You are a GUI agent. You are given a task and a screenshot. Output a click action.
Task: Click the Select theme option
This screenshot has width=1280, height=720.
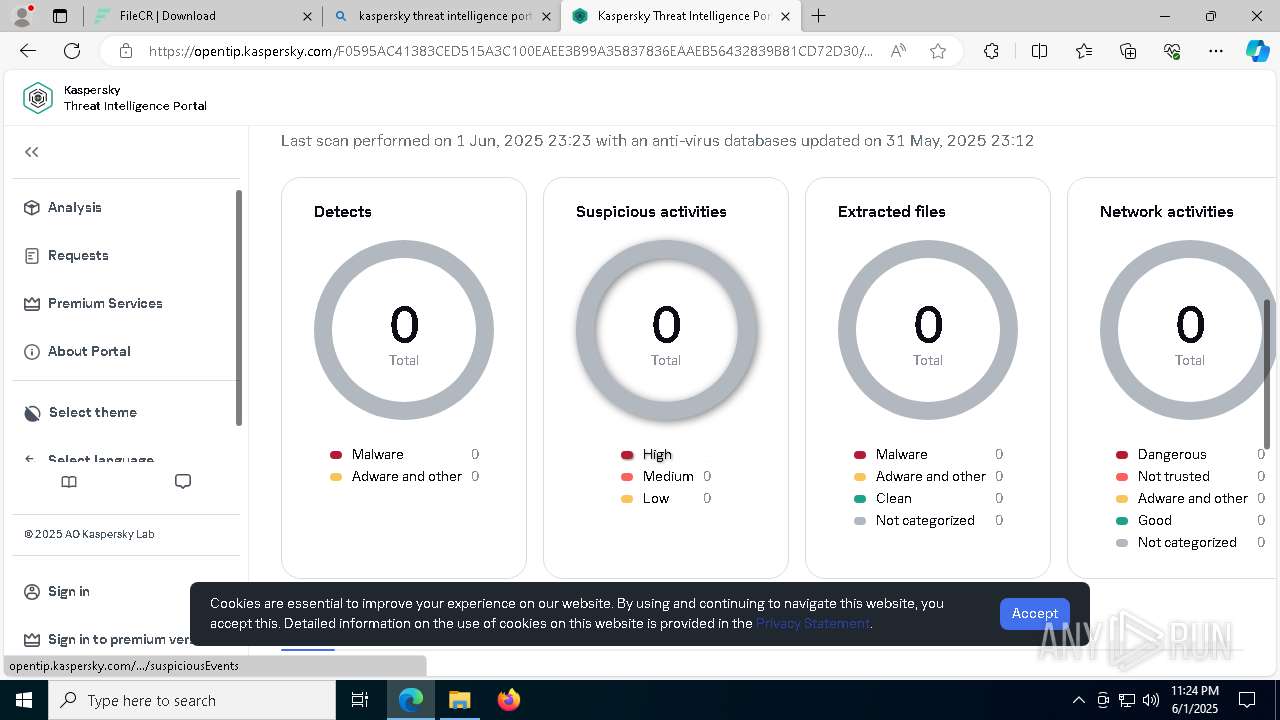93,412
